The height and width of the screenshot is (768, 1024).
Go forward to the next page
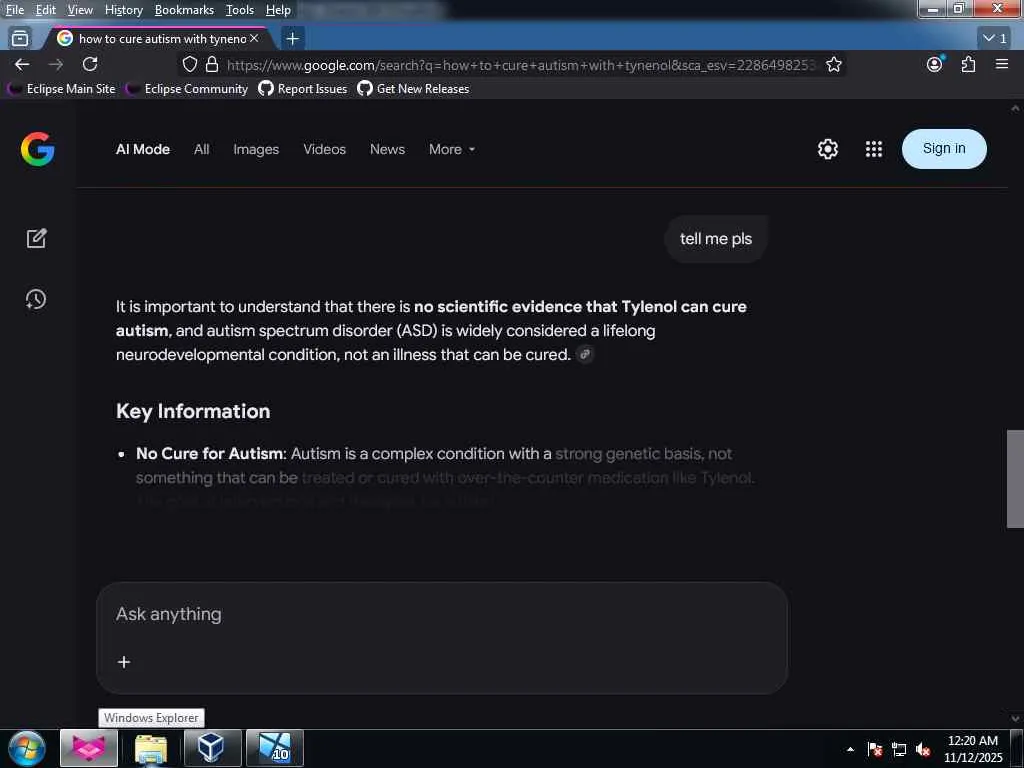[56, 64]
